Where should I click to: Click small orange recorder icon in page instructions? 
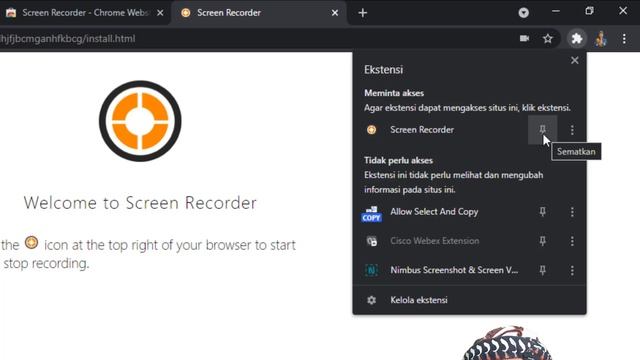[31, 242]
